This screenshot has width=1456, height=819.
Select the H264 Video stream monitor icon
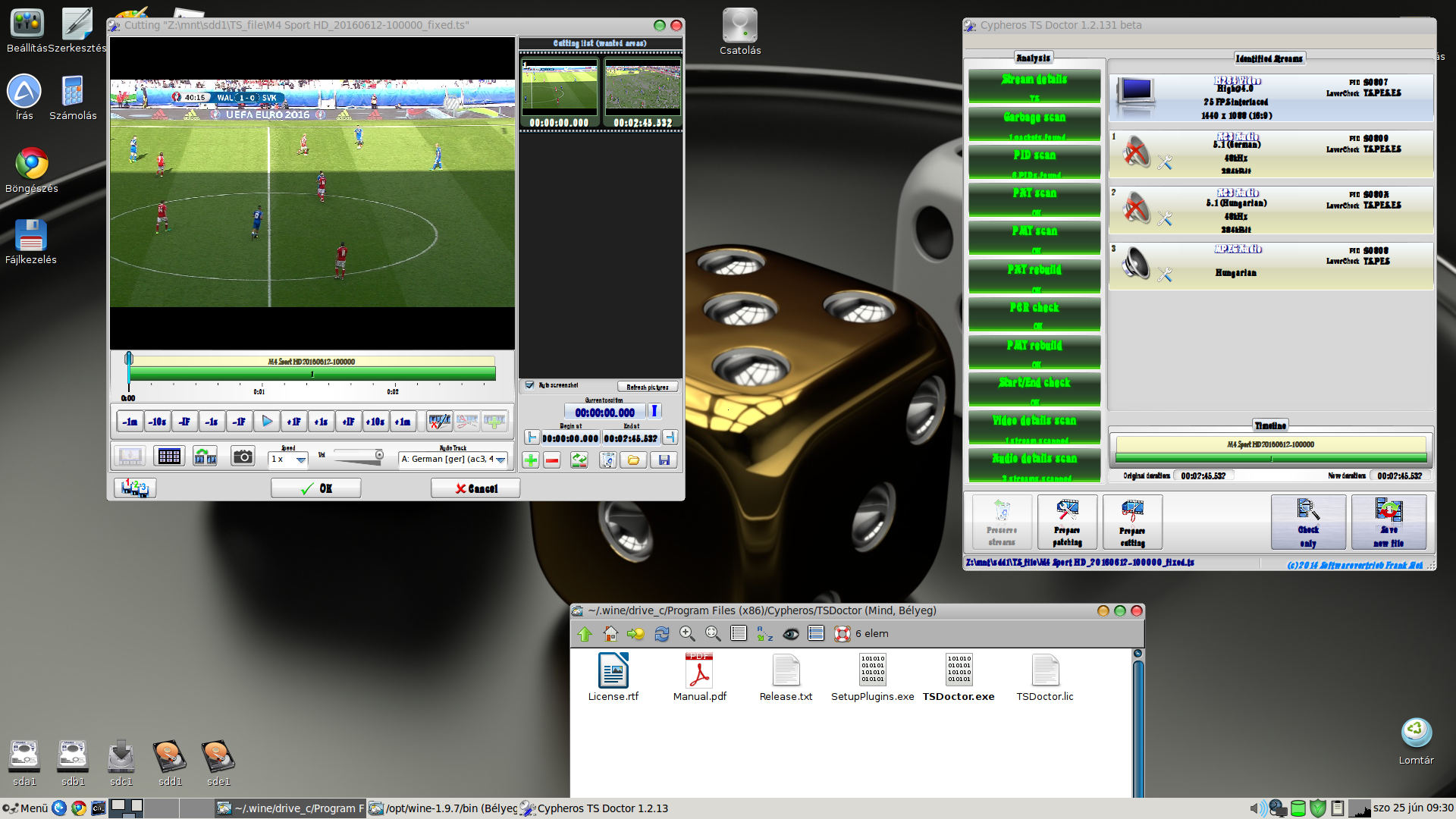(x=1135, y=95)
